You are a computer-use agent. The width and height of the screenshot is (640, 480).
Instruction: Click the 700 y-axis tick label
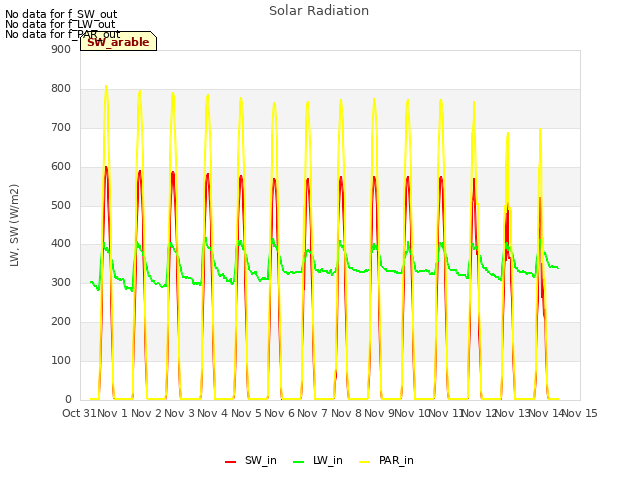(x=61, y=127)
